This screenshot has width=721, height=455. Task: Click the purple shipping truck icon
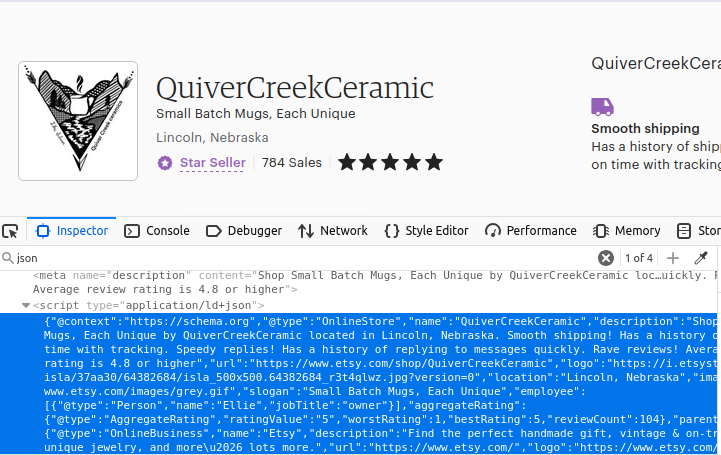click(x=602, y=106)
